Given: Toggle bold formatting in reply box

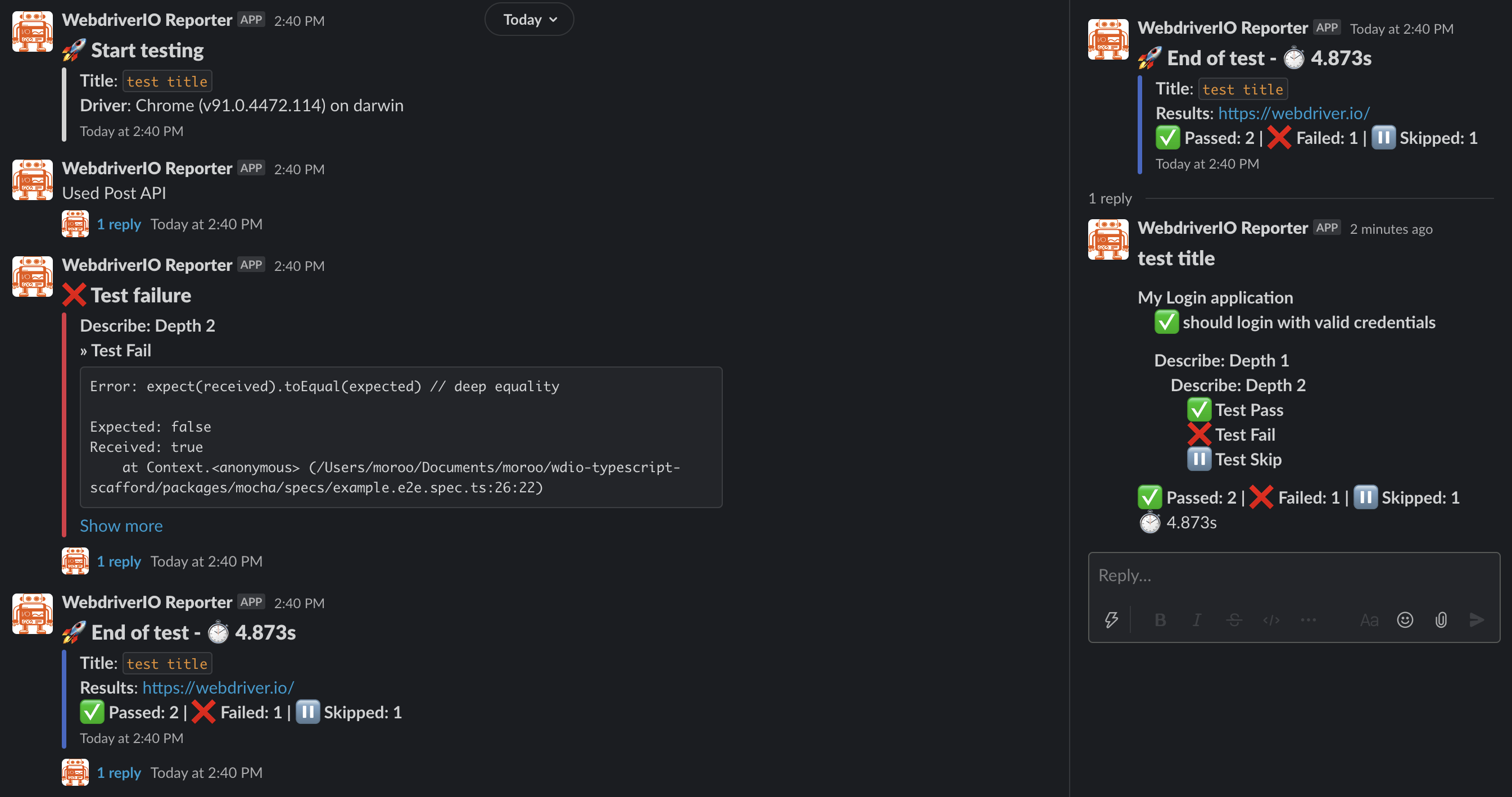Looking at the screenshot, I should 1160,620.
